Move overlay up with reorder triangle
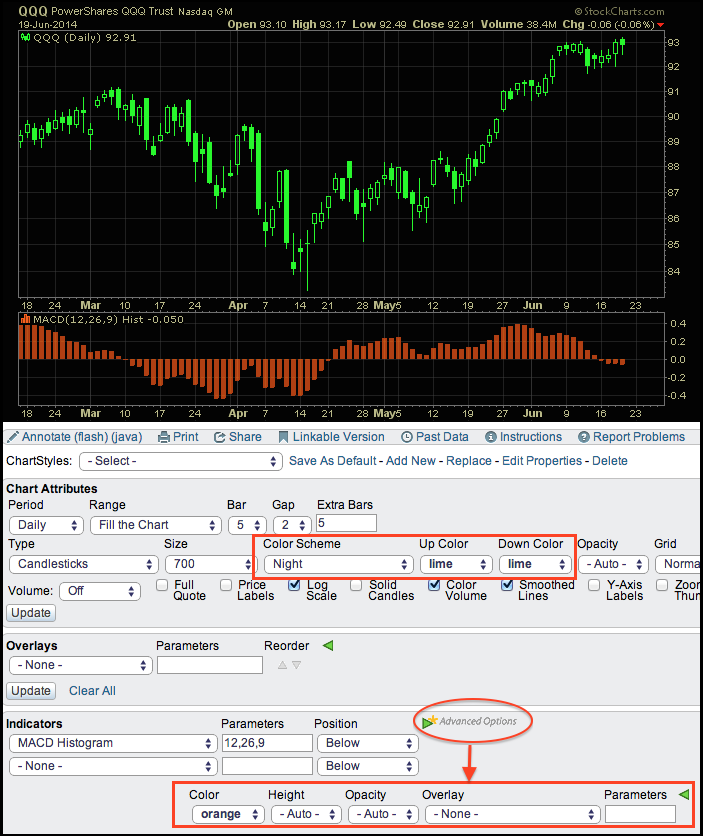The height and width of the screenshot is (836, 703). [x=282, y=665]
